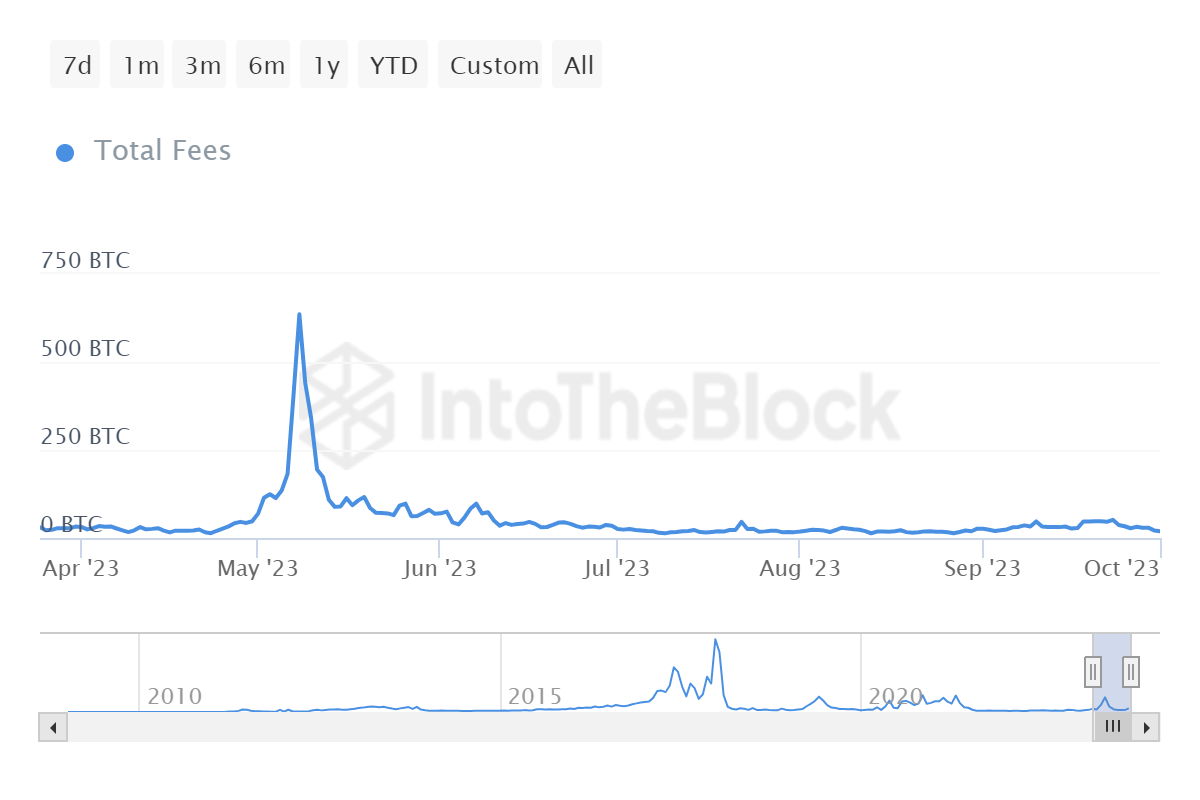Expand view using the All range option
The width and height of the screenshot is (1200, 800).
pyautogui.click(x=577, y=64)
